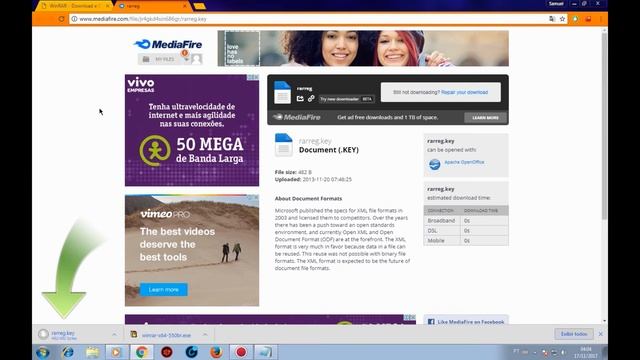640x360 pixels.
Task: Switch to the WinRAR Download tab
Action: pos(72,6)
